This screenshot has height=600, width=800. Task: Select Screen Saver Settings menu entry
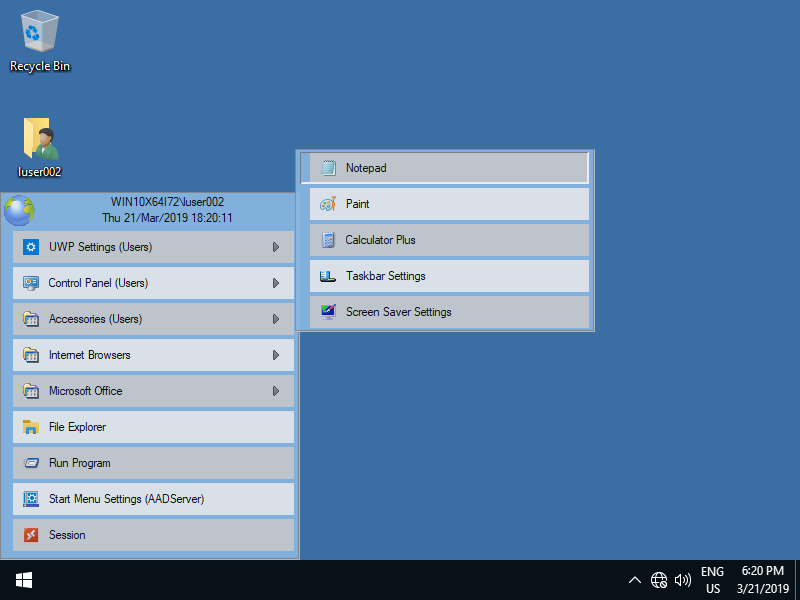pos(398,312)
